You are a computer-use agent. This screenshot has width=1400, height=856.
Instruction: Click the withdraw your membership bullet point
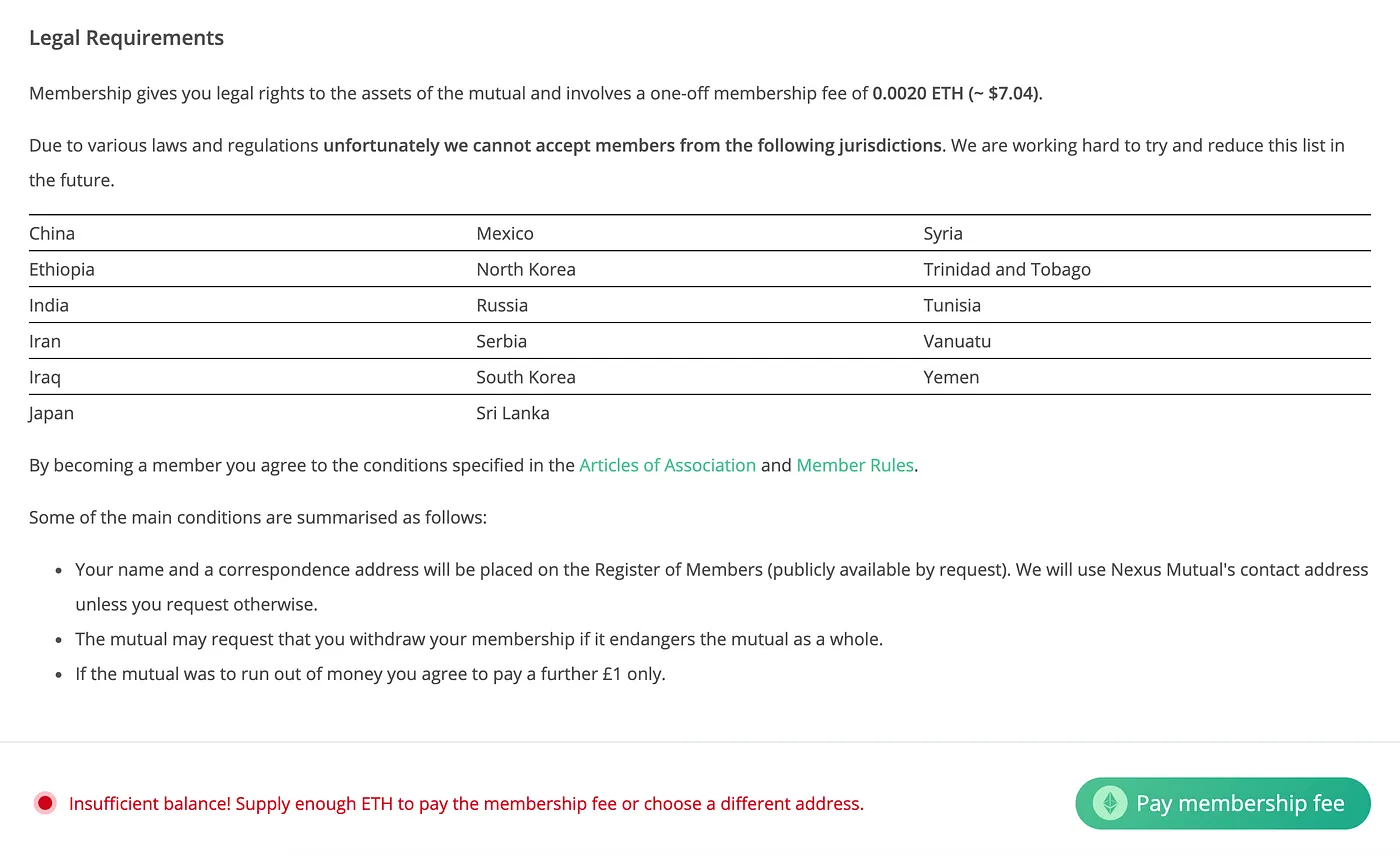point(479,639)
